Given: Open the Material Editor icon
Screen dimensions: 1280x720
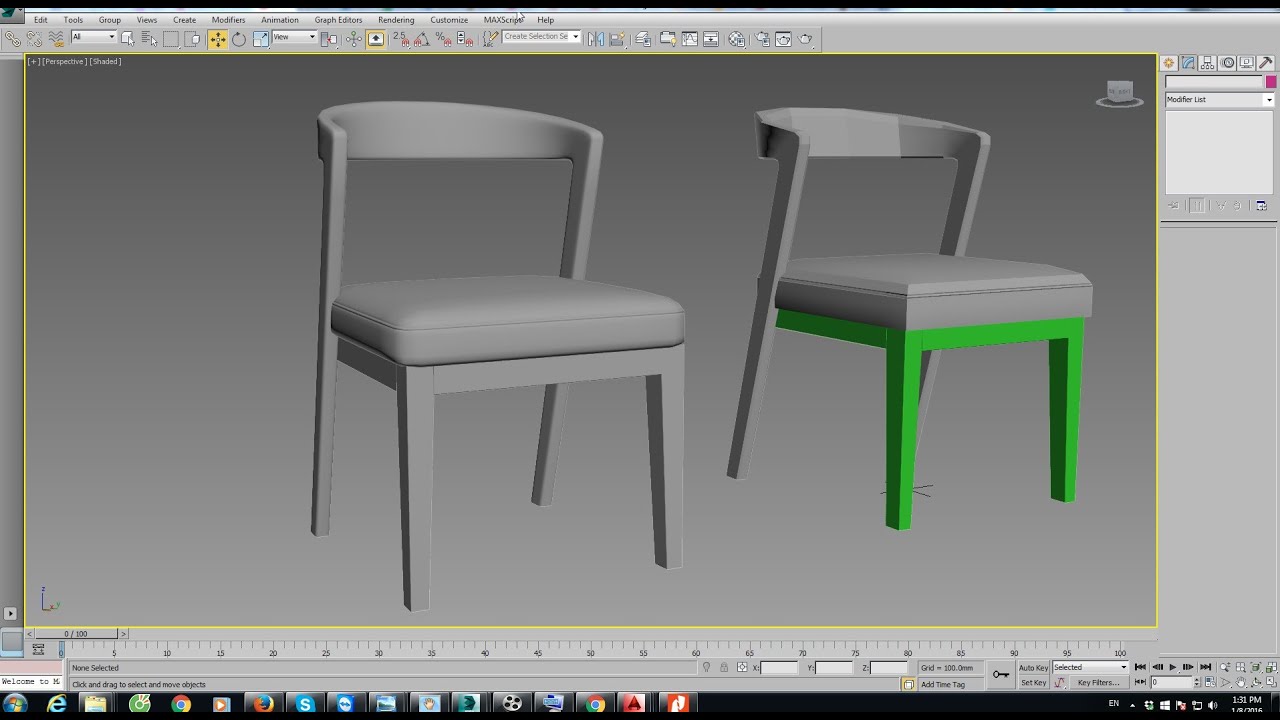Looking at the screenshot, I should click(x=737, y=39).
